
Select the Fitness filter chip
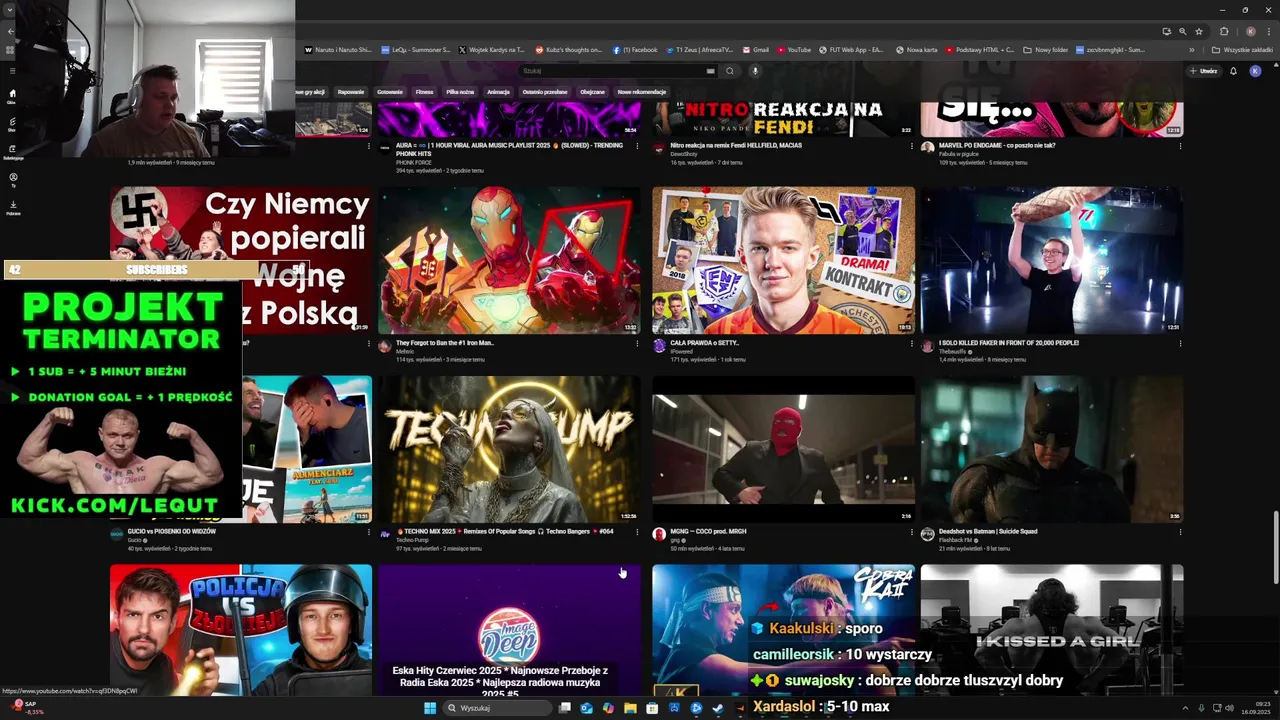click(x=425, y=92)
